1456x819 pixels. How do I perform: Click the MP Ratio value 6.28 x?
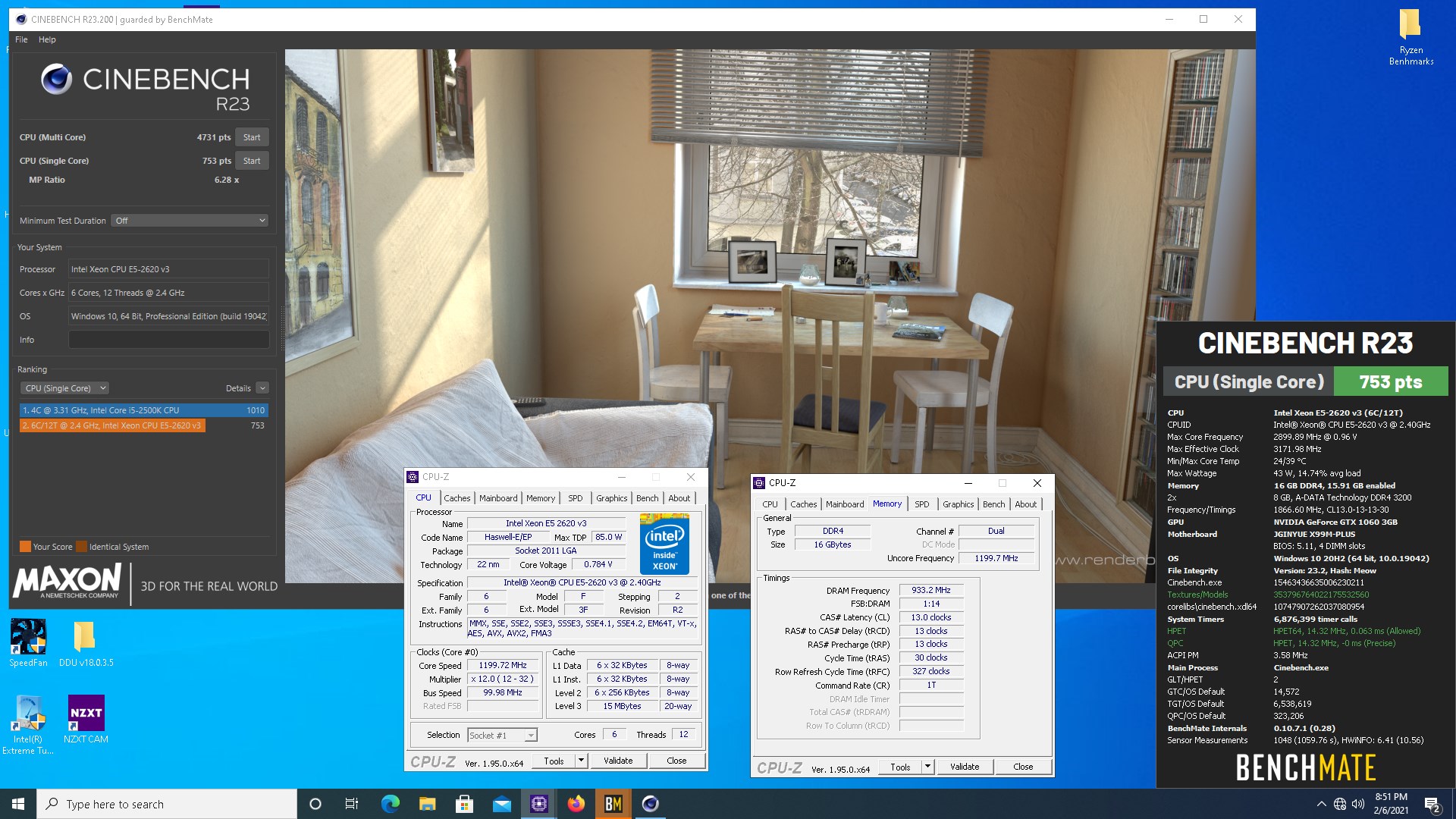click(x=226, y=180)
